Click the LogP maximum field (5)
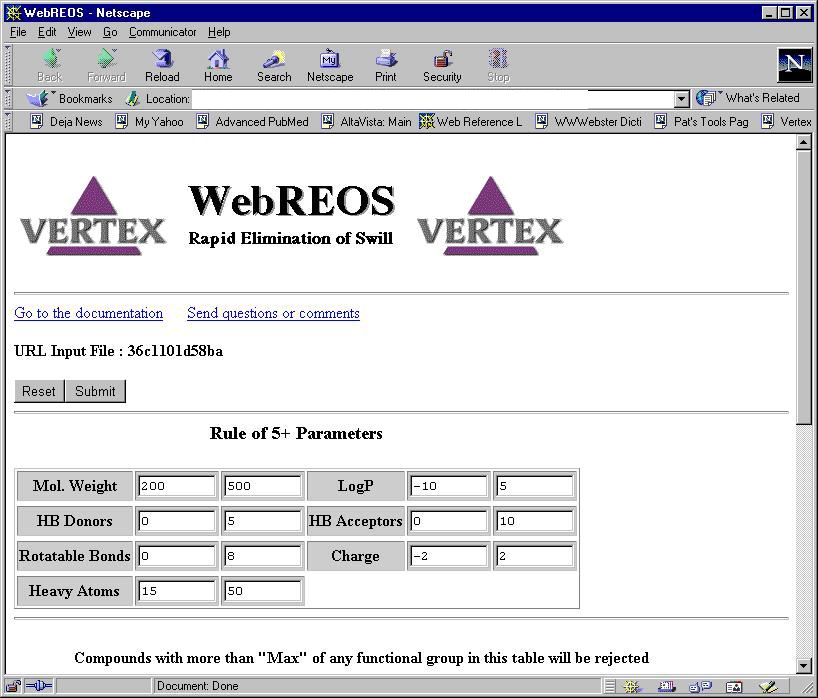This screenshot has width=818, height=698. (x=535, y=486)
